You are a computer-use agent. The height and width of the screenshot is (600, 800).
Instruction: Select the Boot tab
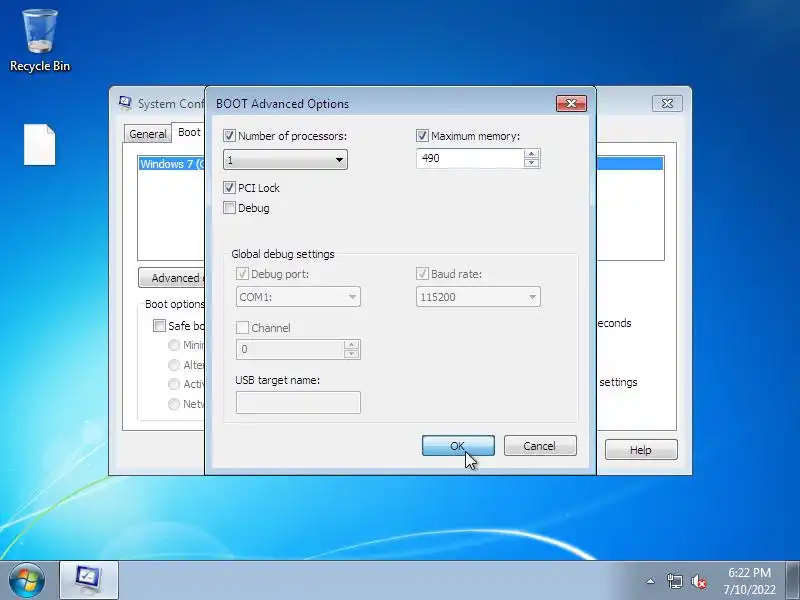click(189, 132)
